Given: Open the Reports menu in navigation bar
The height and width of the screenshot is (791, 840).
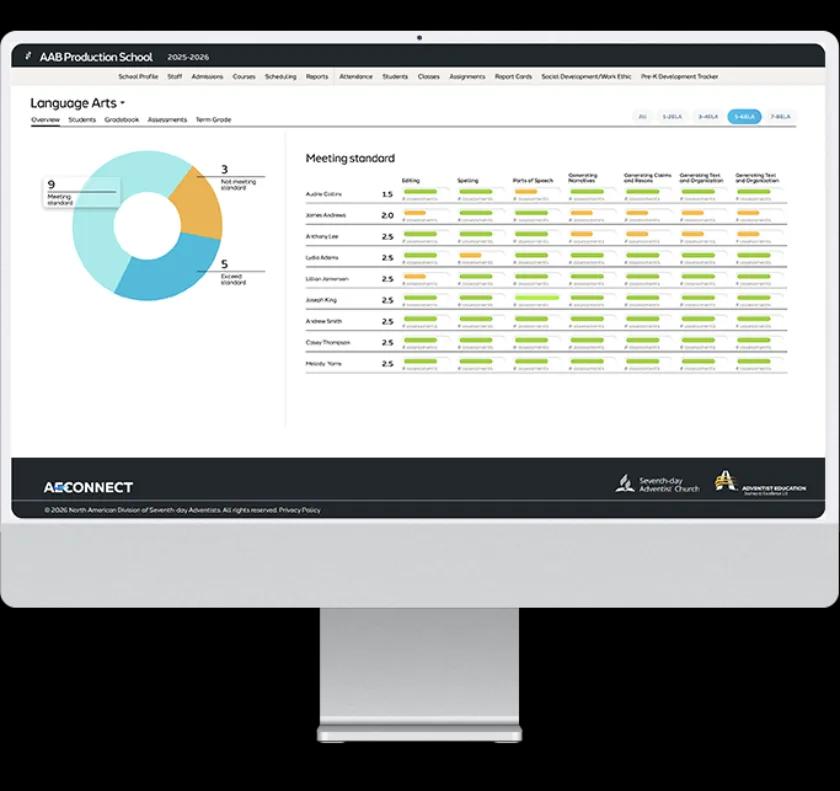Looking at the screenshot, I should click(x=317, y=77).
